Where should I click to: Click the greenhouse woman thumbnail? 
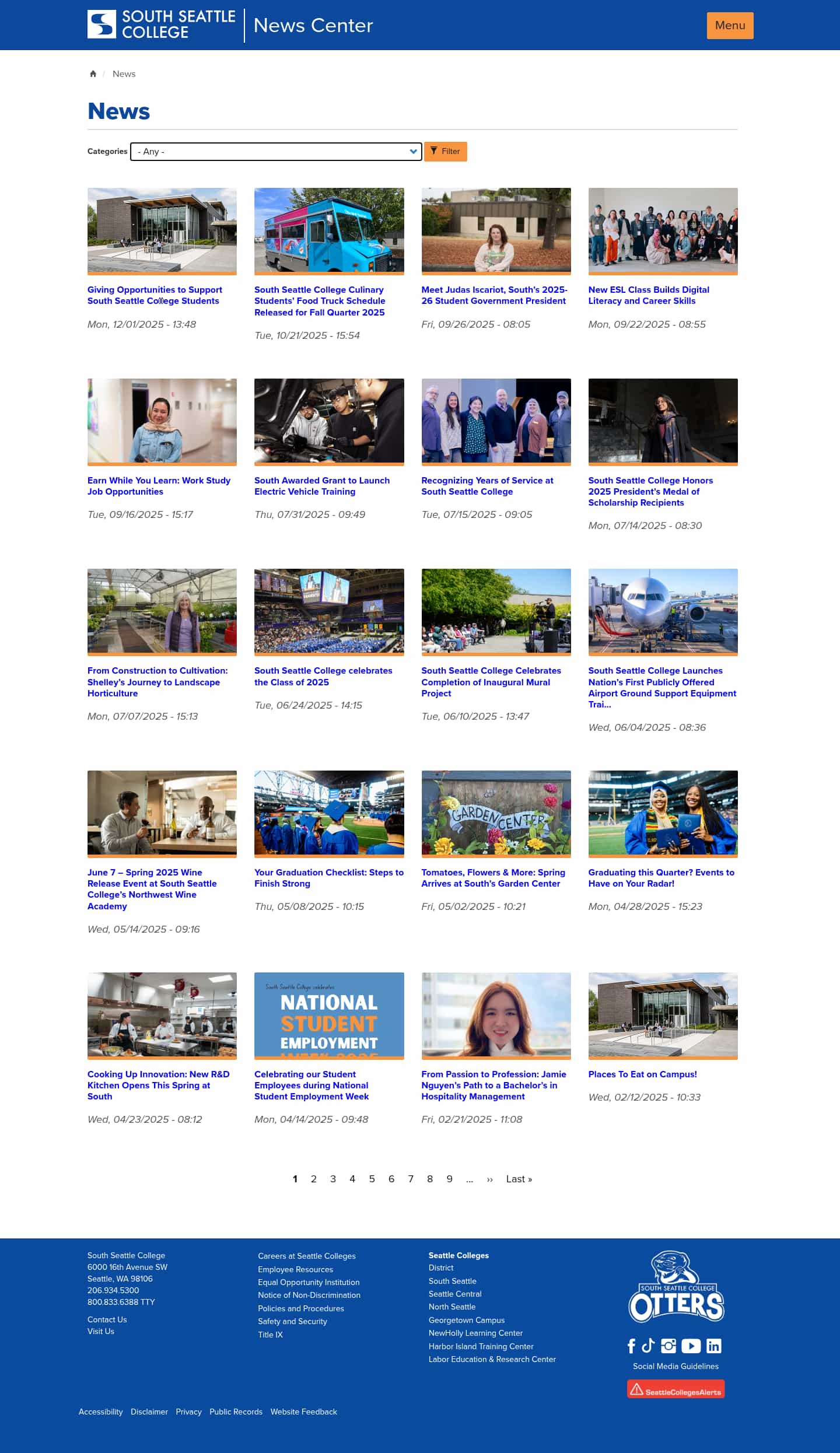click(x=162, y=611)
